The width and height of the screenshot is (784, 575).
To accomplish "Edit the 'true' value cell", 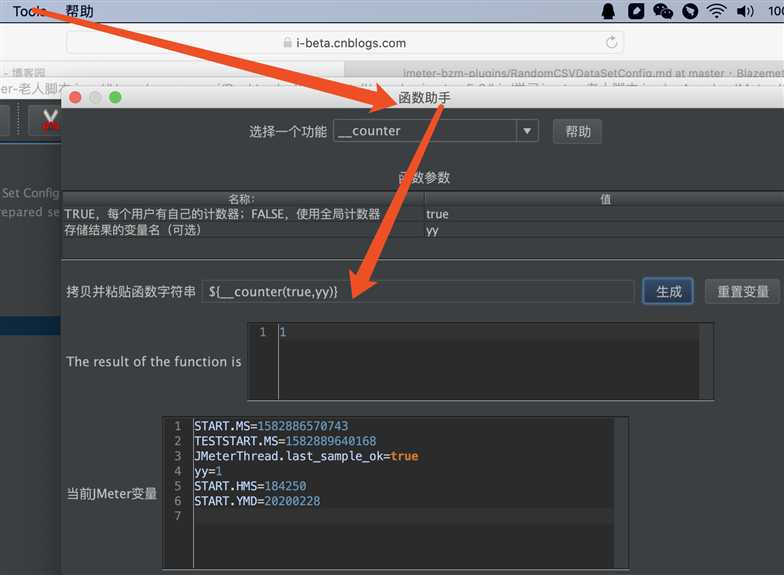I will [604, 214].
